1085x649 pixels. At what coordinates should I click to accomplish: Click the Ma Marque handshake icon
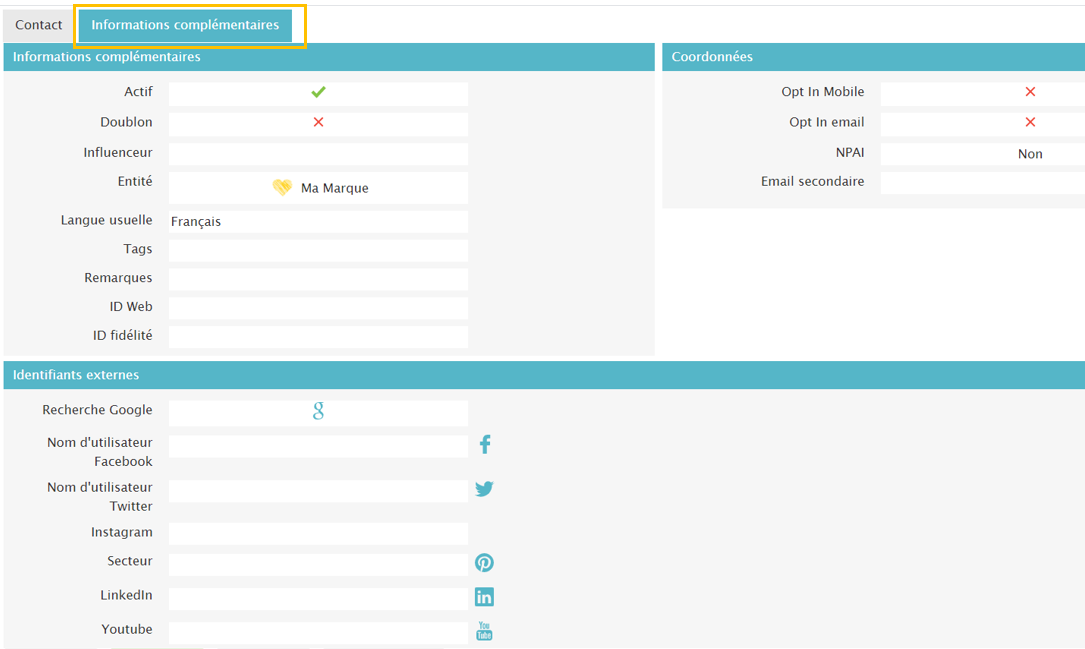point(282,187)
